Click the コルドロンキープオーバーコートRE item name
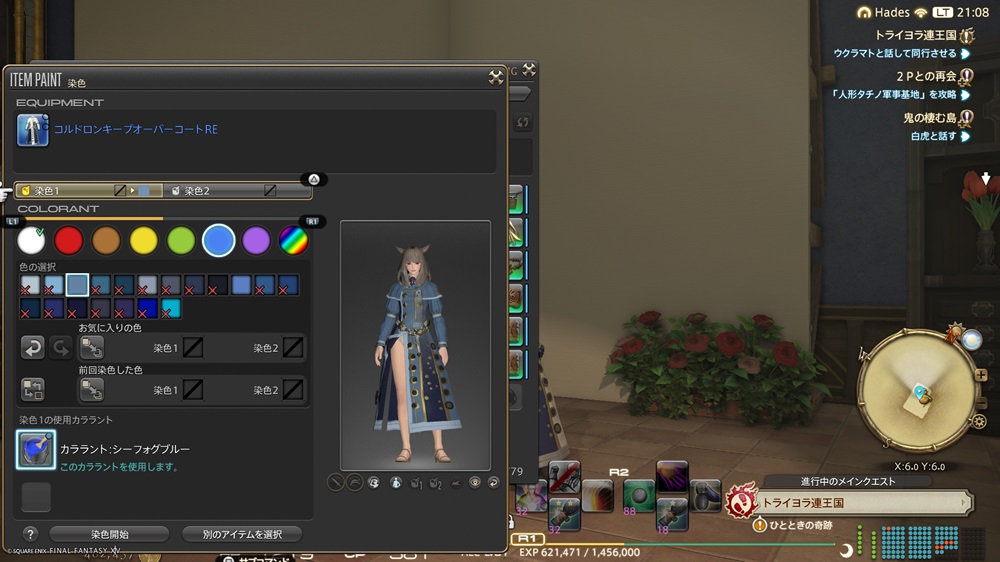This screenshot has height=562, width=1000. coord(136,129)
